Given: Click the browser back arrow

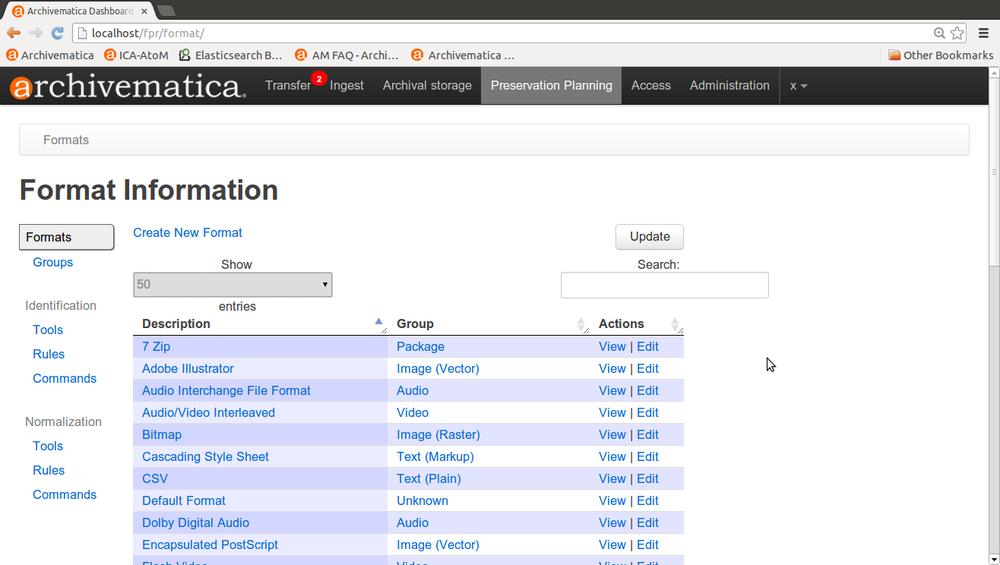Looking at the screenshot, I should tap(14, 33).
